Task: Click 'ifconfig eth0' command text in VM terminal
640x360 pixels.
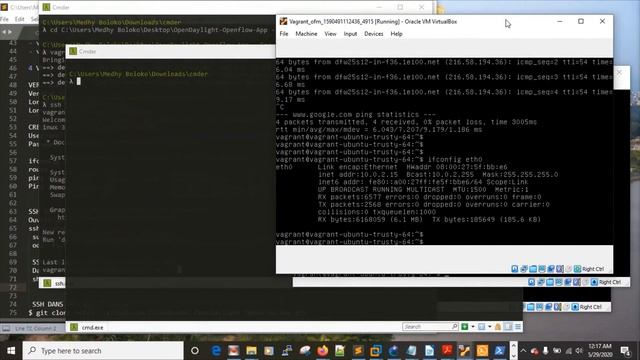Action: pos(455,160)
